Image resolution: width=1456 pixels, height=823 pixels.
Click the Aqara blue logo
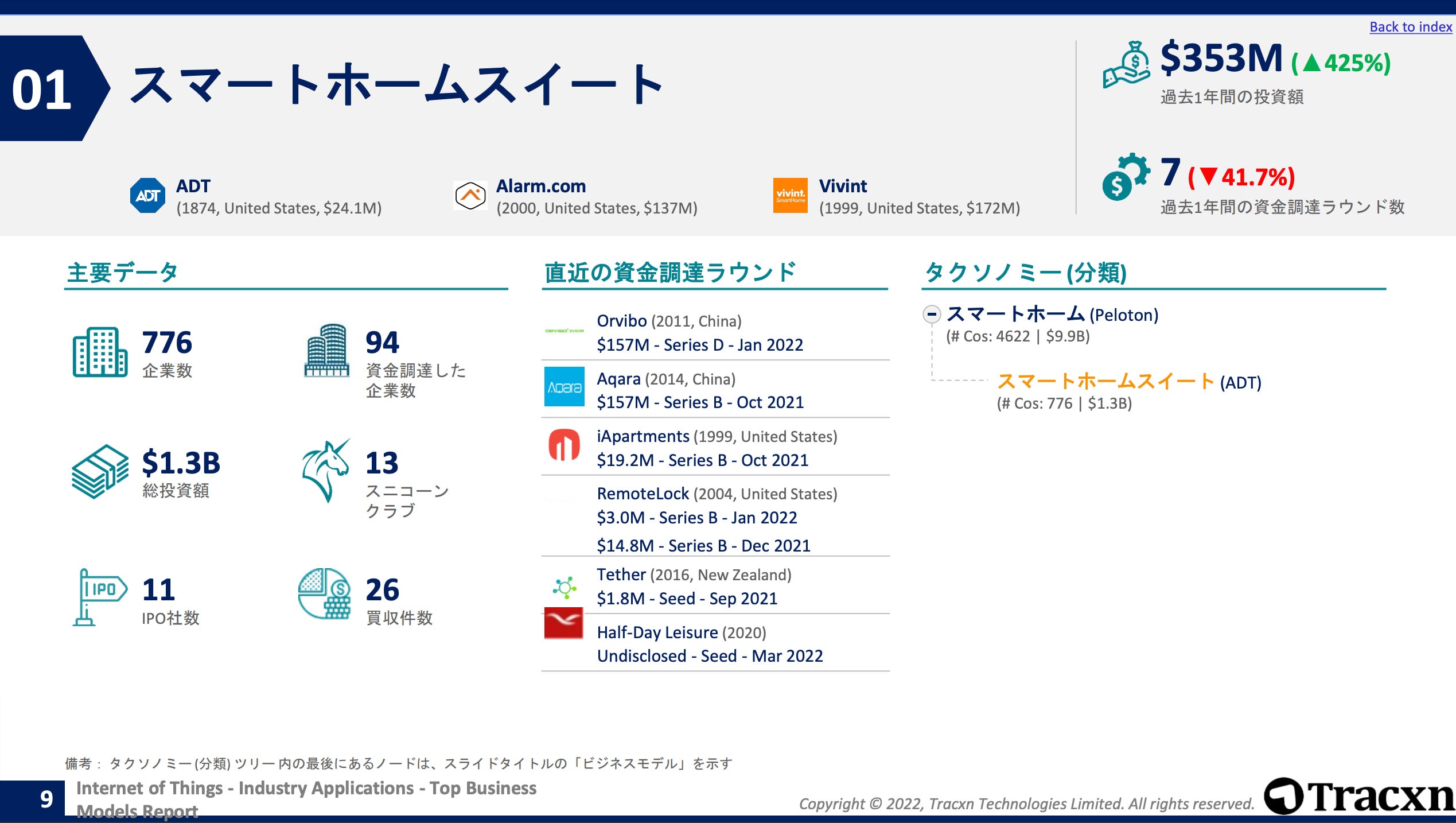pos(564,387)
